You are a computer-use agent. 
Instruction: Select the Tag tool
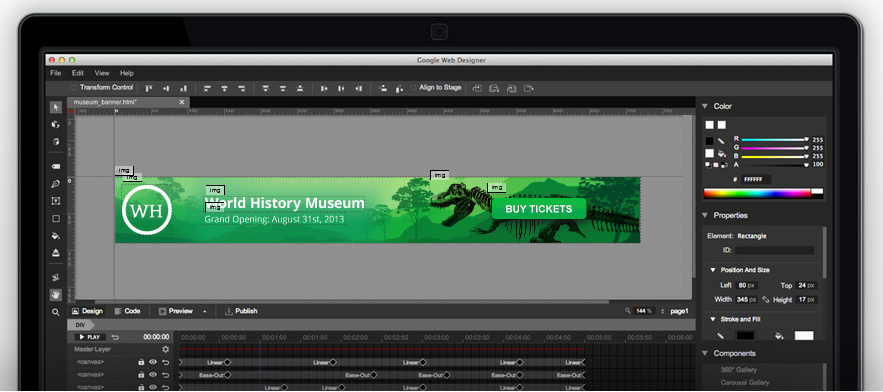[55, 166]
